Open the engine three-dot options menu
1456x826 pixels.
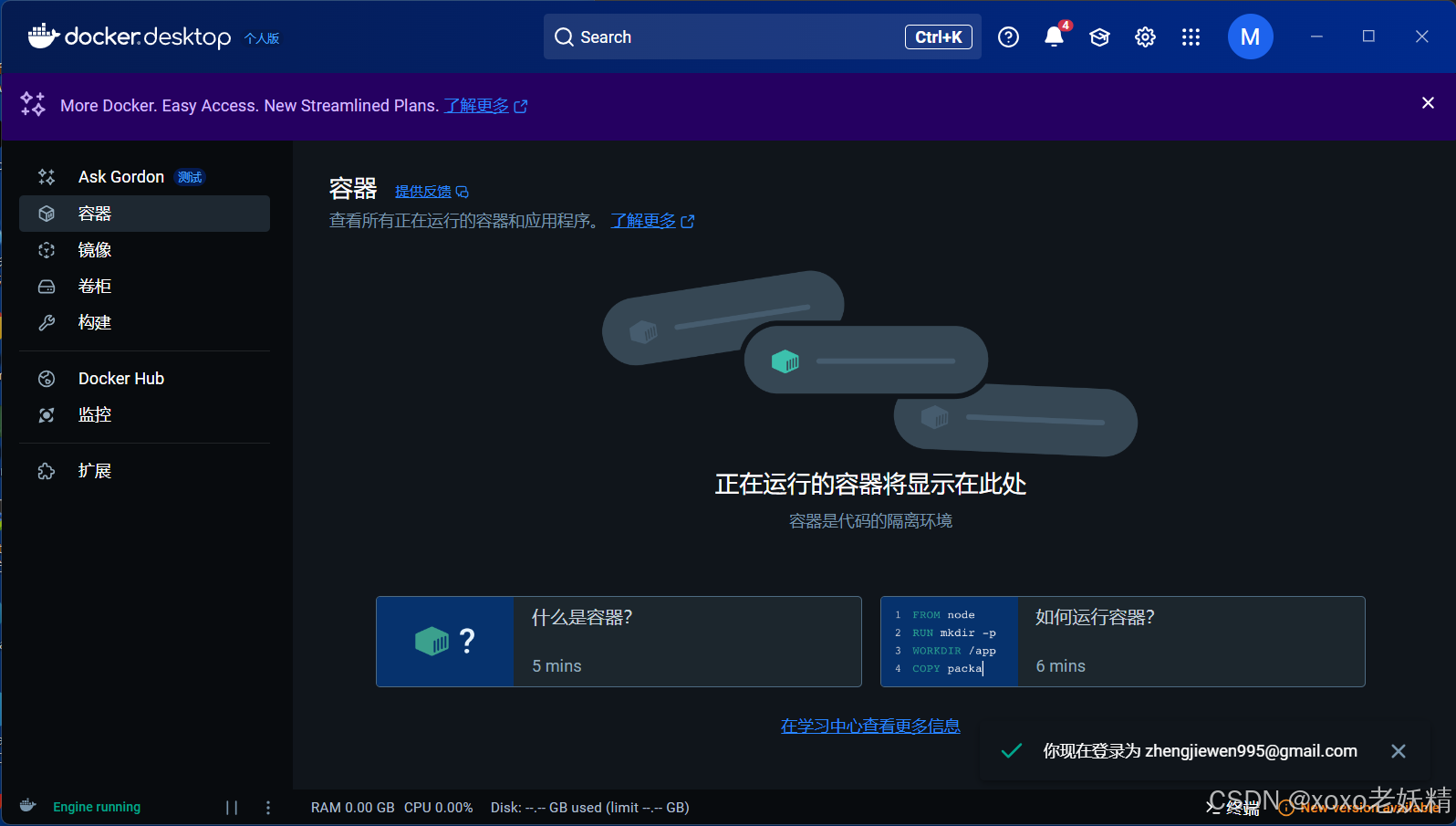point(268,808)
